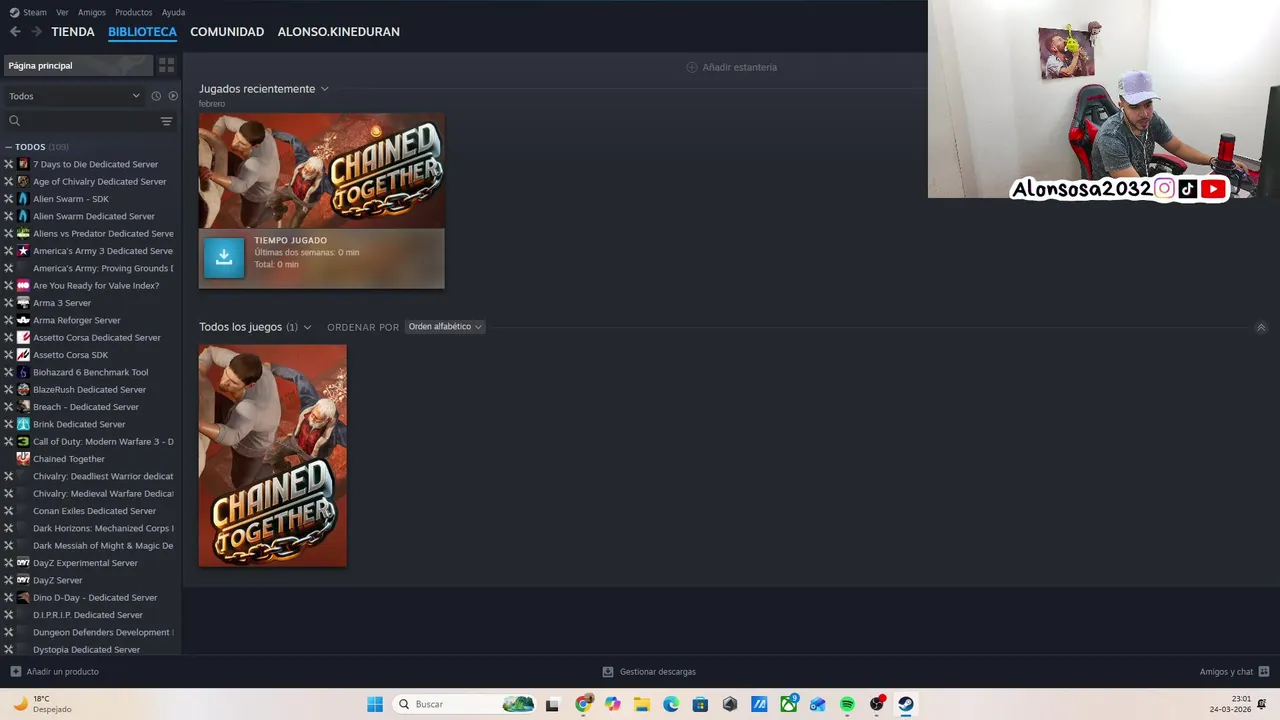Open the COMUNIDAD tab
The image size is (1280, 720).
tap(227, 32)
